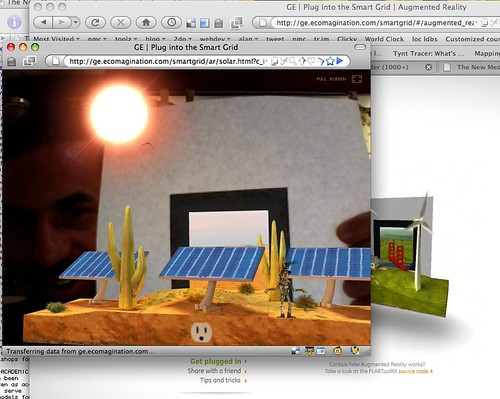Open the tweet bookmark
The image size is (500, 399).
point(275,39)
